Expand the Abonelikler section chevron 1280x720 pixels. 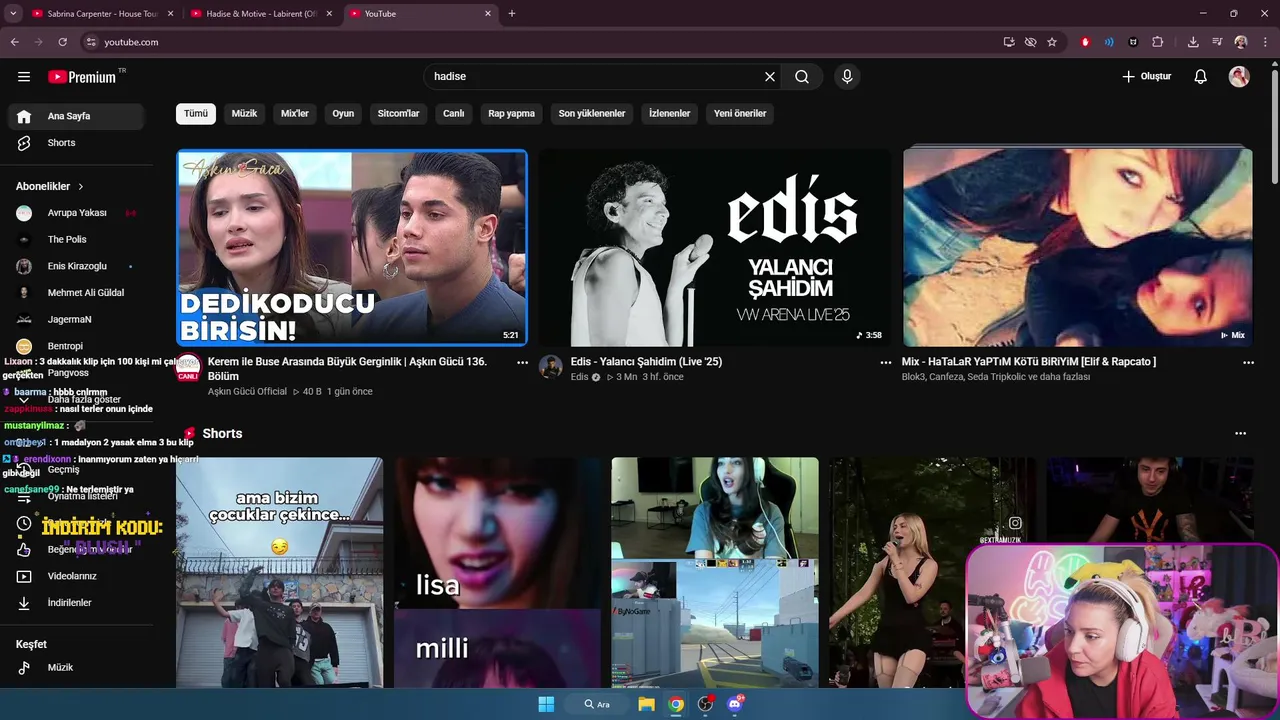tap(81, 187)
